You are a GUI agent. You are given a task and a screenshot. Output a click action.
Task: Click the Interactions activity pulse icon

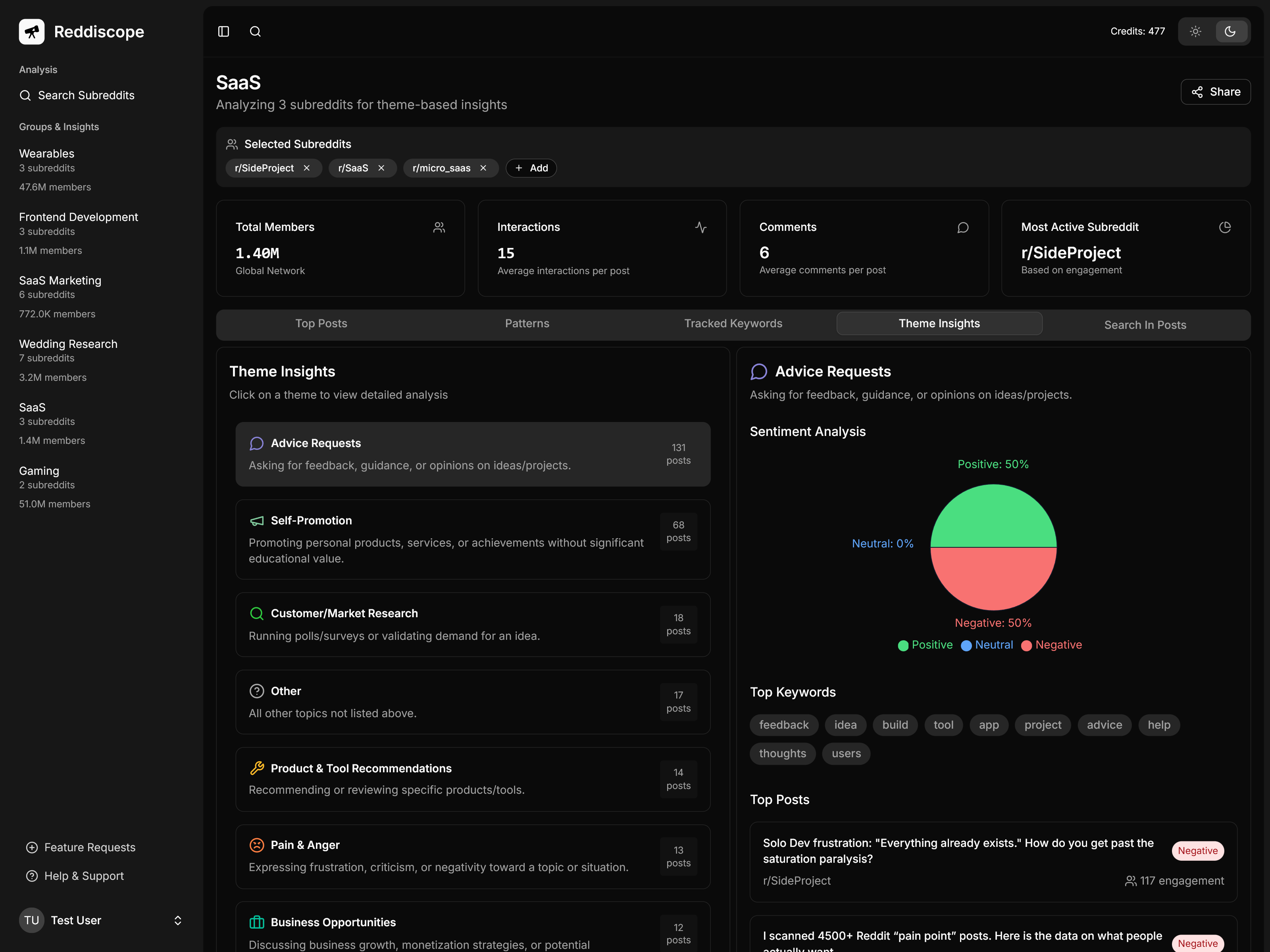click(700, 227)
